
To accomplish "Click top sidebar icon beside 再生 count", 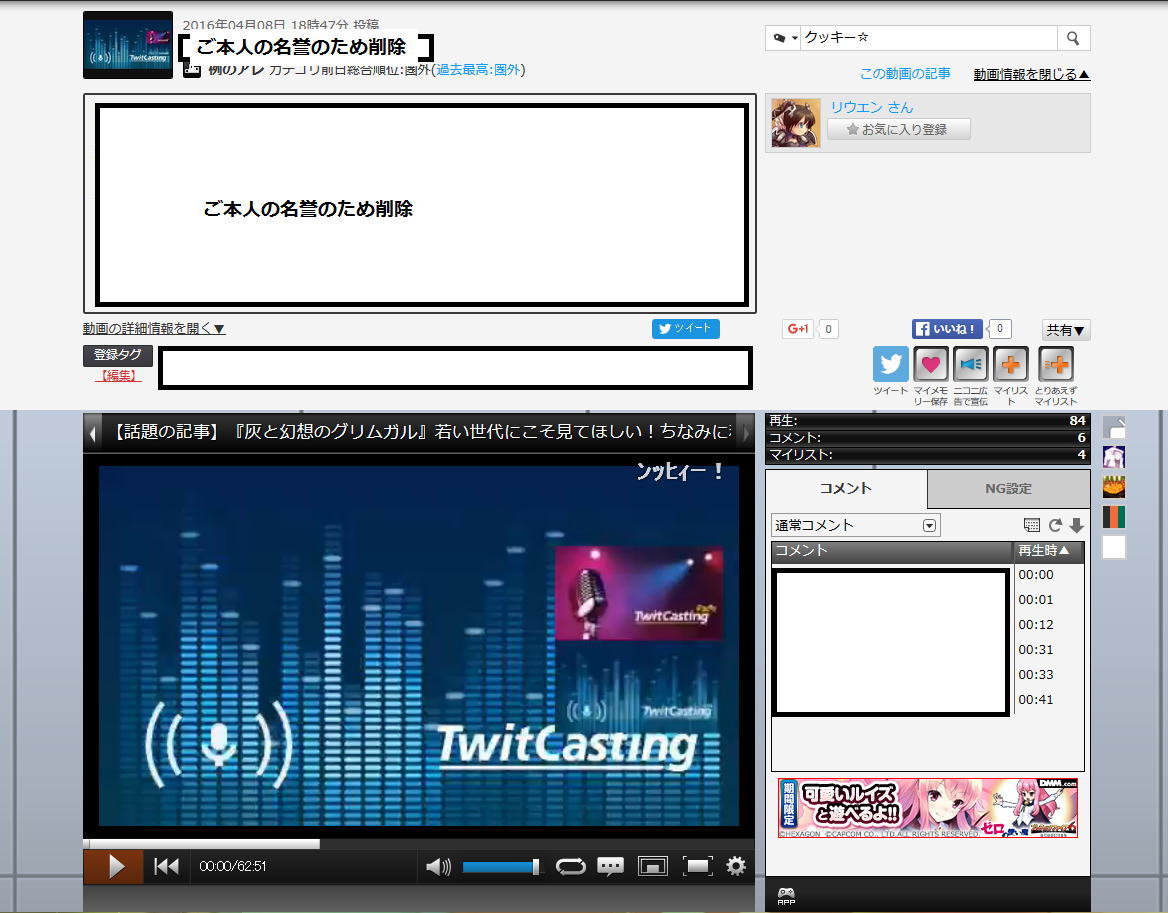I will (x=1114, y=427).
